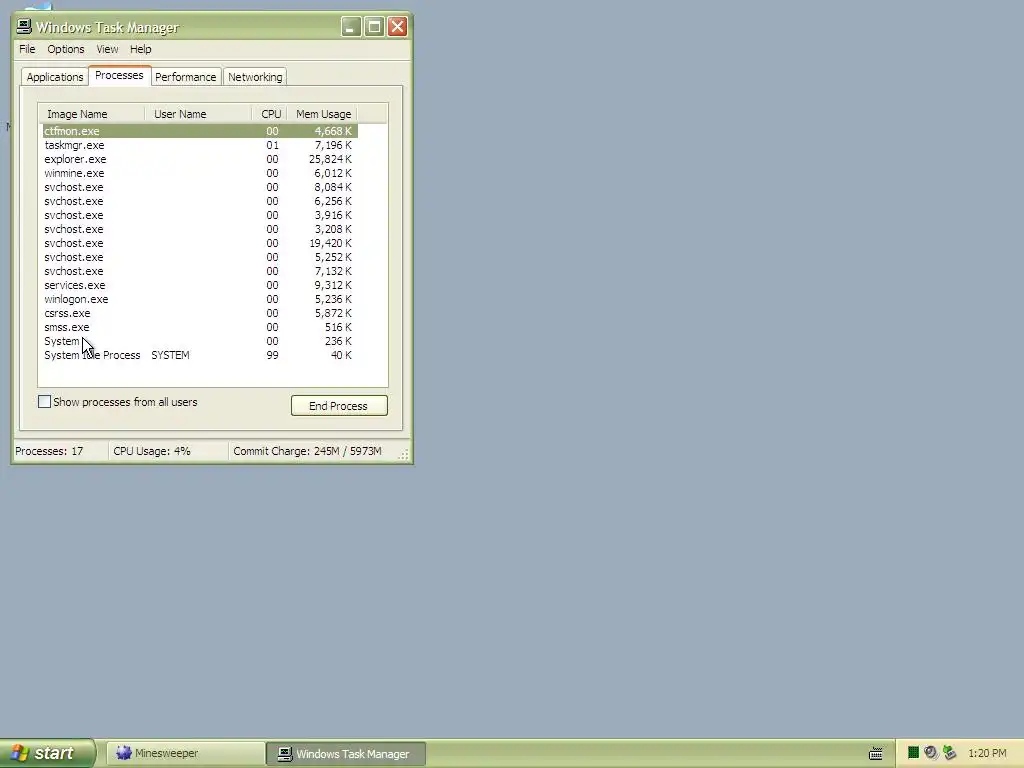Close the Windows Task Manager window

tap(397, 27)
